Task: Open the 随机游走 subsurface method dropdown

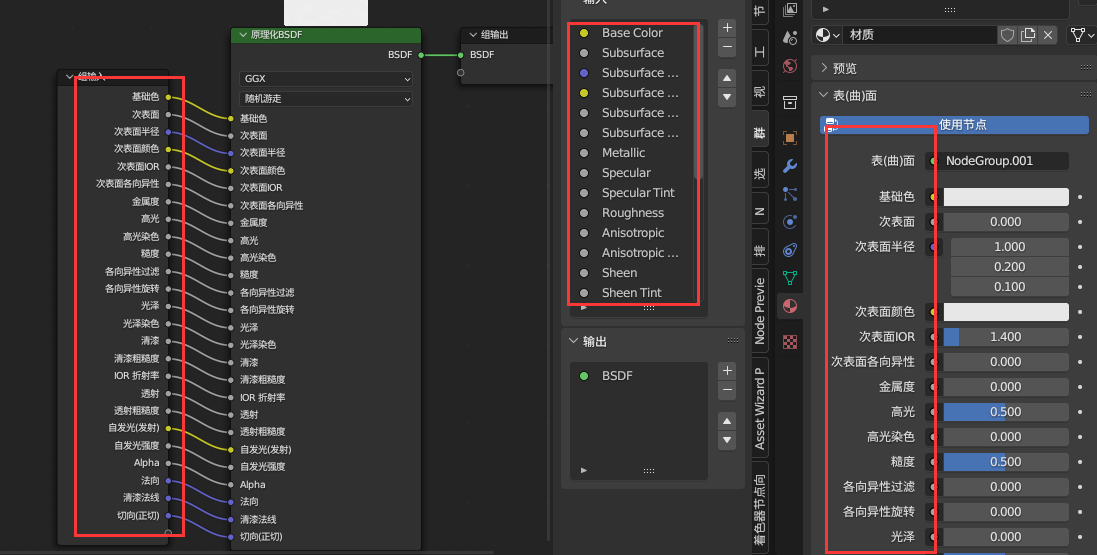Action: point(325,99)
